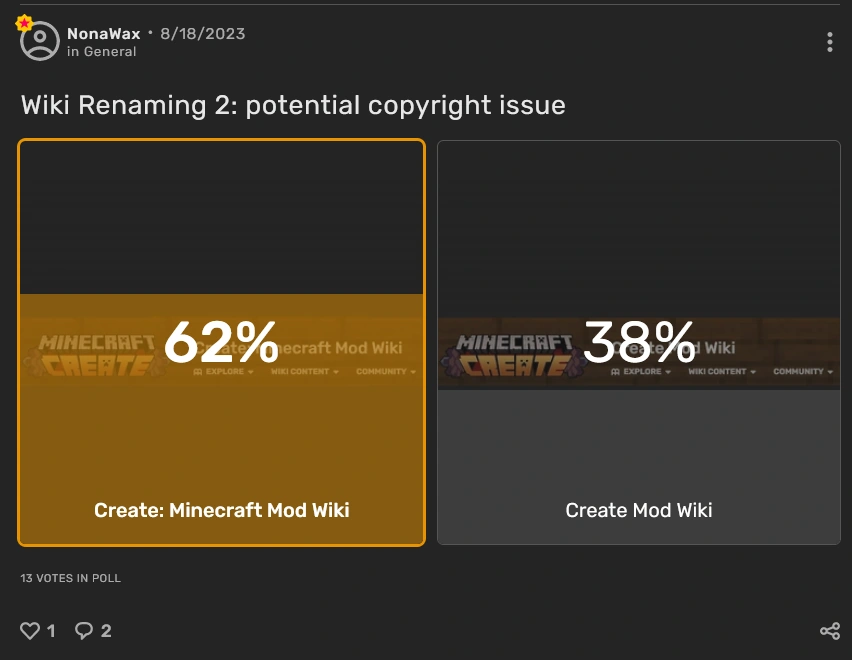
Task: Click the Wiki Renaming 2 post title
Action: tap(293, 105)
